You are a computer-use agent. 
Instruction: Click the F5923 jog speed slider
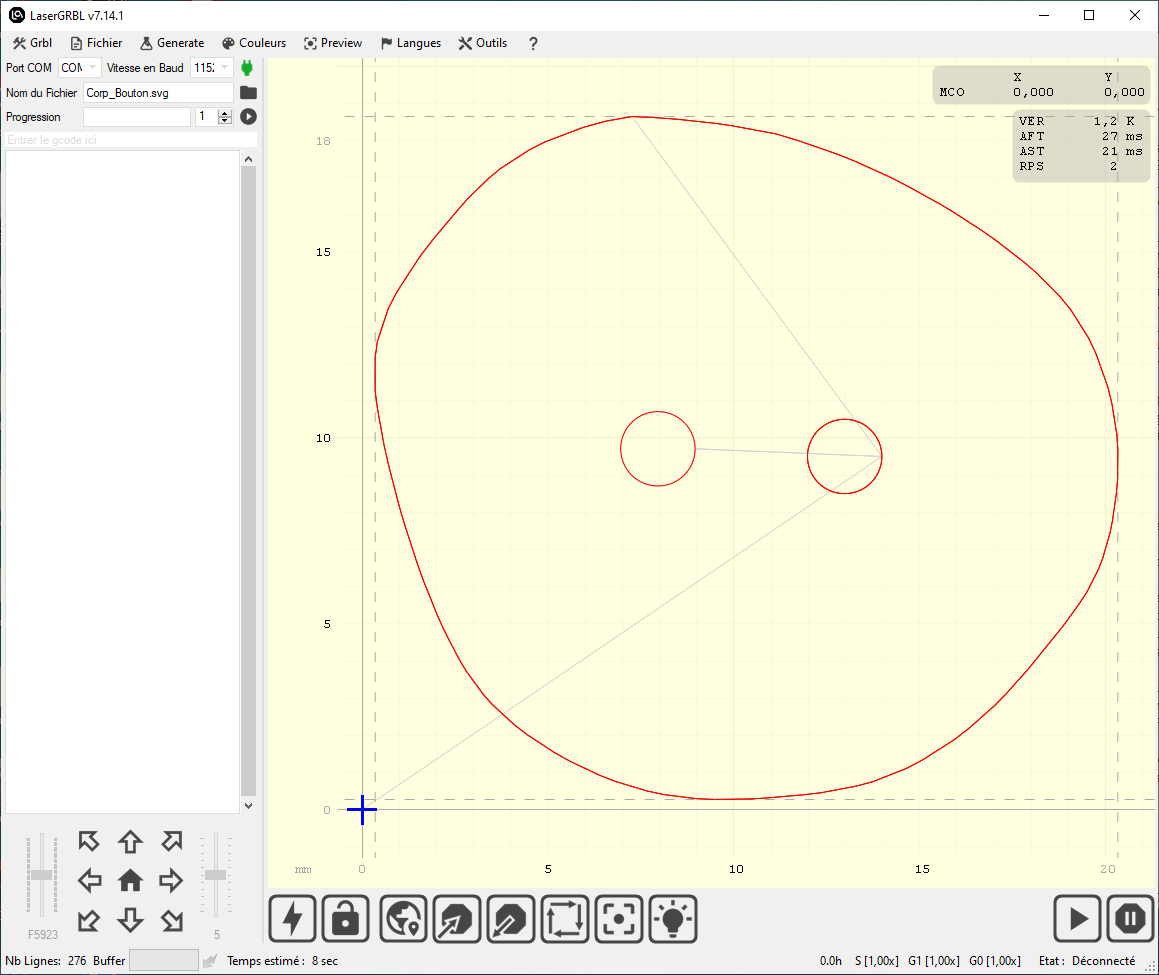41,875
